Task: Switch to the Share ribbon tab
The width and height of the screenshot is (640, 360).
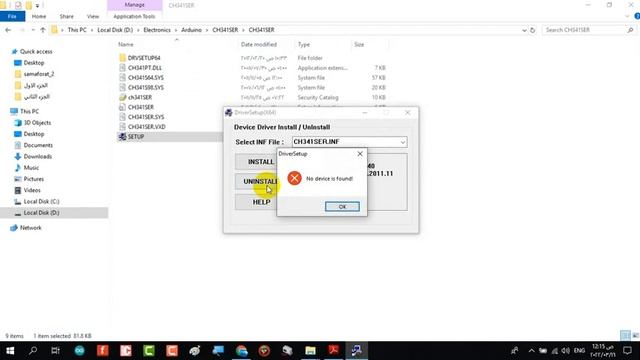Action: coord(67,16)
